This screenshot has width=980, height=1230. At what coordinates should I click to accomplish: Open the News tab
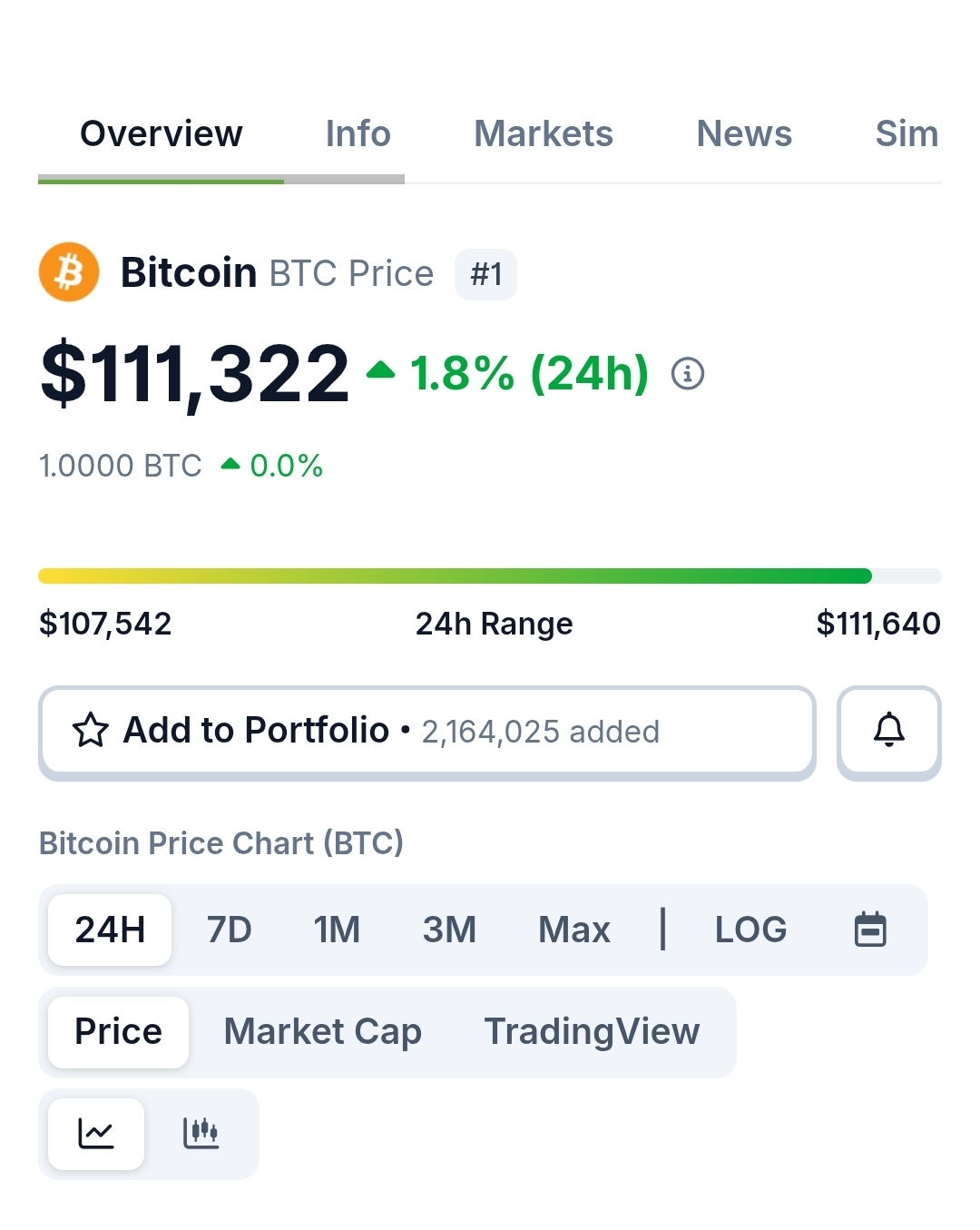pyautogui.click(x=744, y=134)
